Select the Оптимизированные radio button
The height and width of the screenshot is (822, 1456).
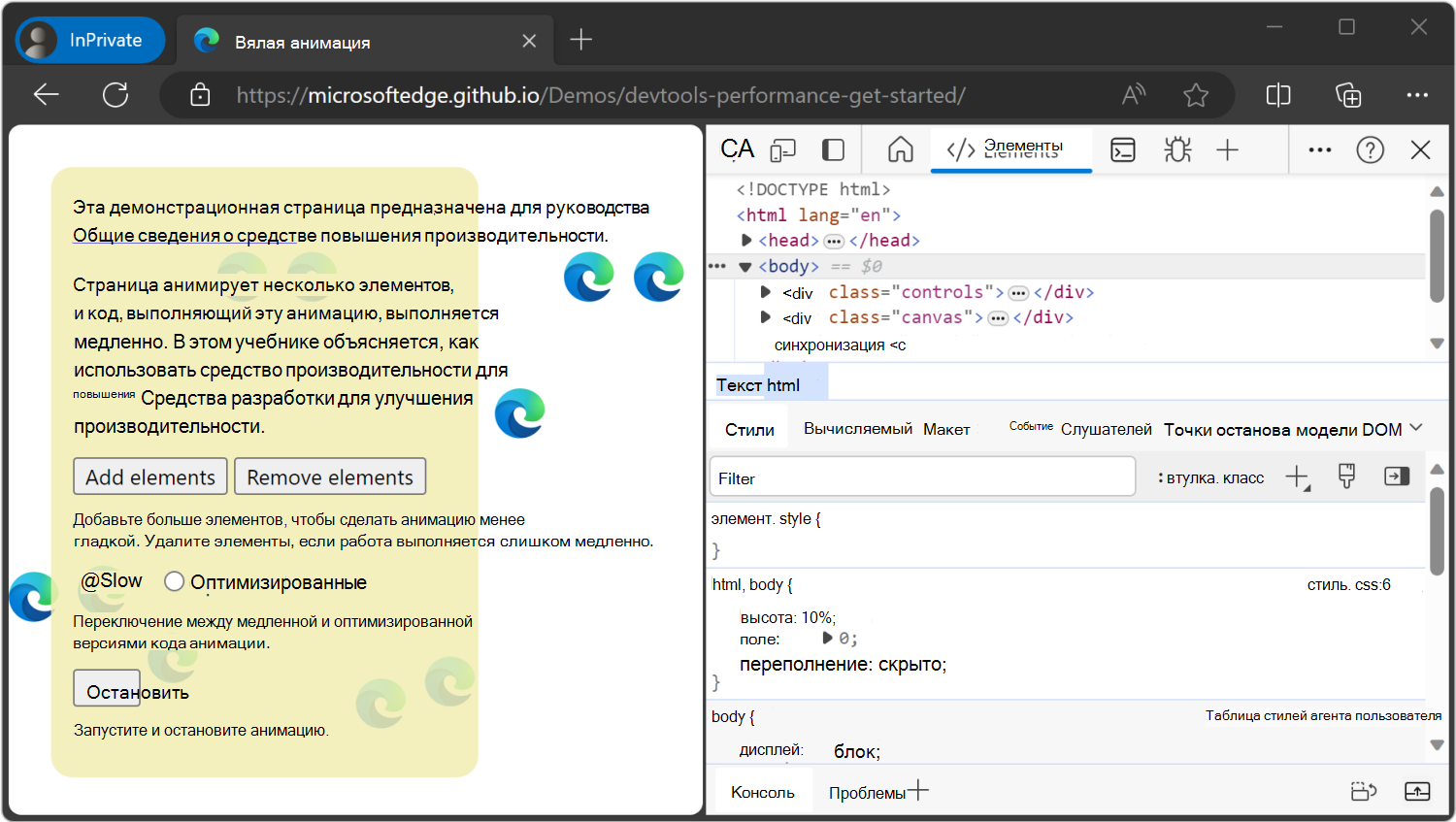coord(174,580)
